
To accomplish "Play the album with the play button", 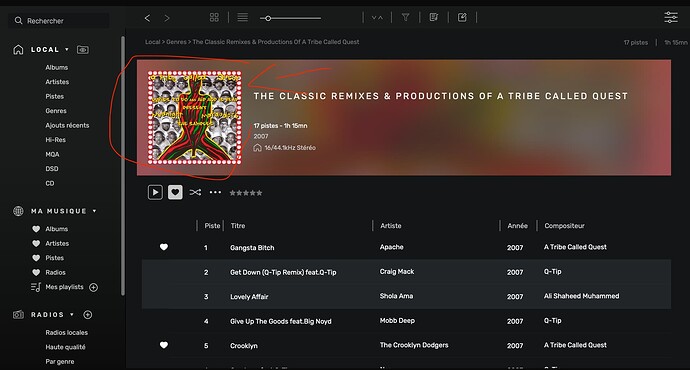I will click(x=155, y=192).
